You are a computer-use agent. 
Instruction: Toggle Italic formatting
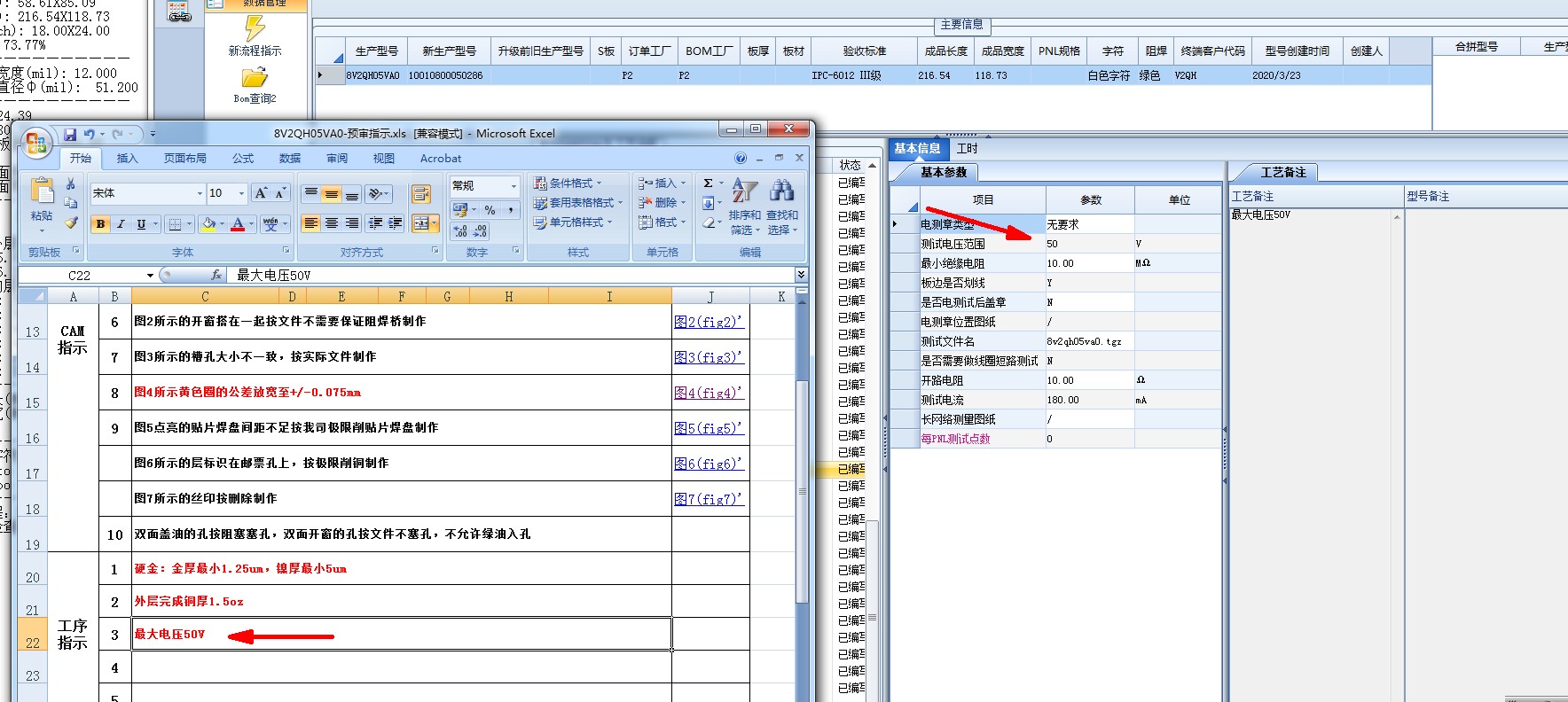(121, 224)
